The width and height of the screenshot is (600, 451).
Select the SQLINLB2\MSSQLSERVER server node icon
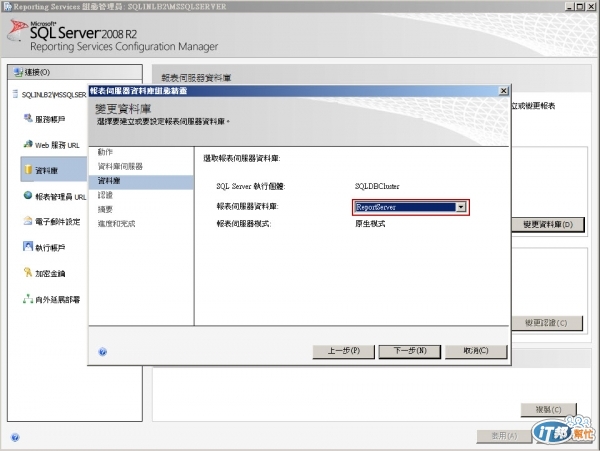pyautogui.click(x=15, y=94)
